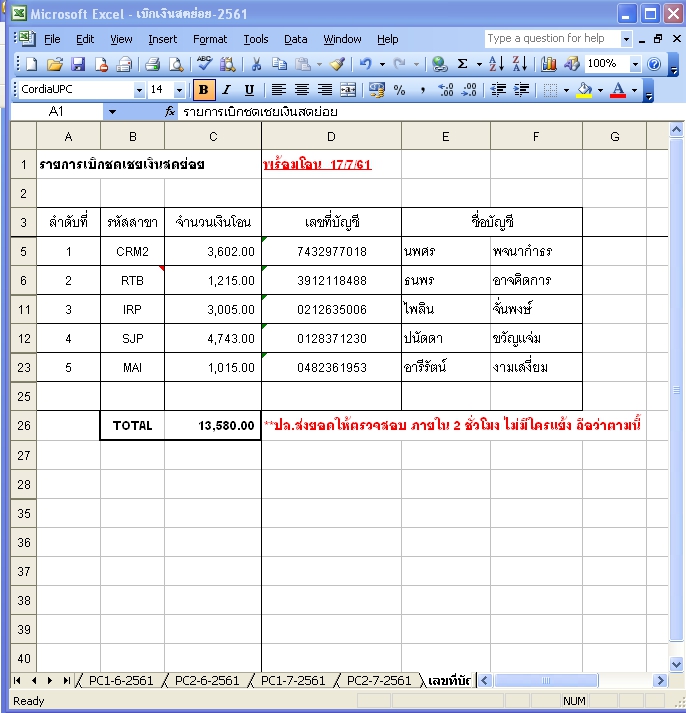Open the Format menu
Viewport: 686px width, 713px height.
click(210, 40)
